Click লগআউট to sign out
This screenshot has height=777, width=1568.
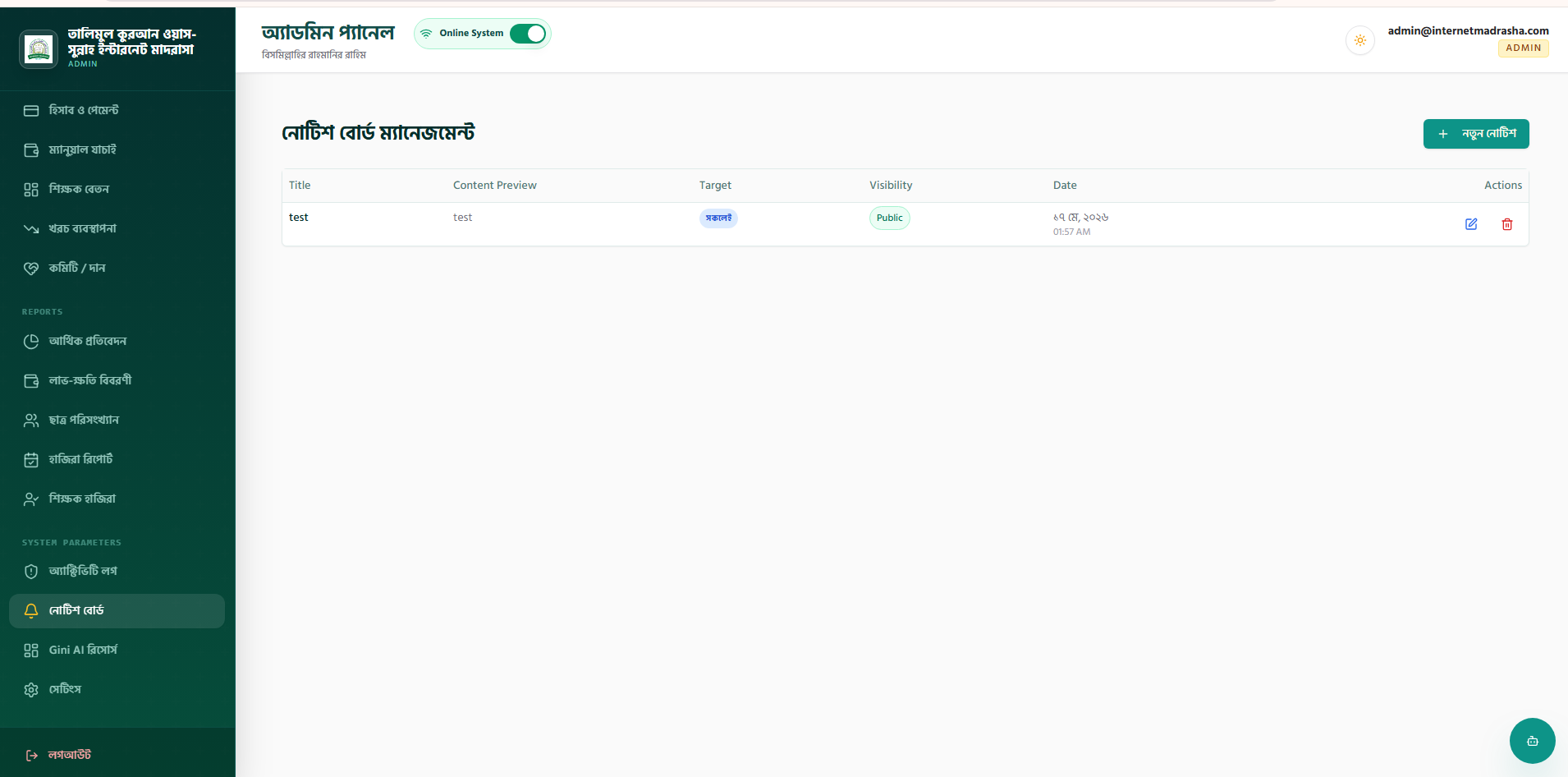58,755
